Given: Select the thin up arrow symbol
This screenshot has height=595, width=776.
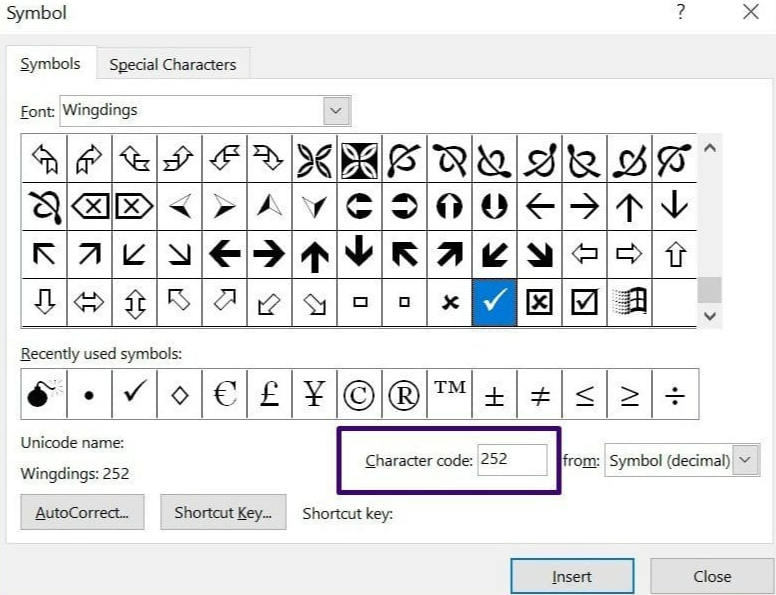Looking at the screenshot, I should (x=629, y=206).
